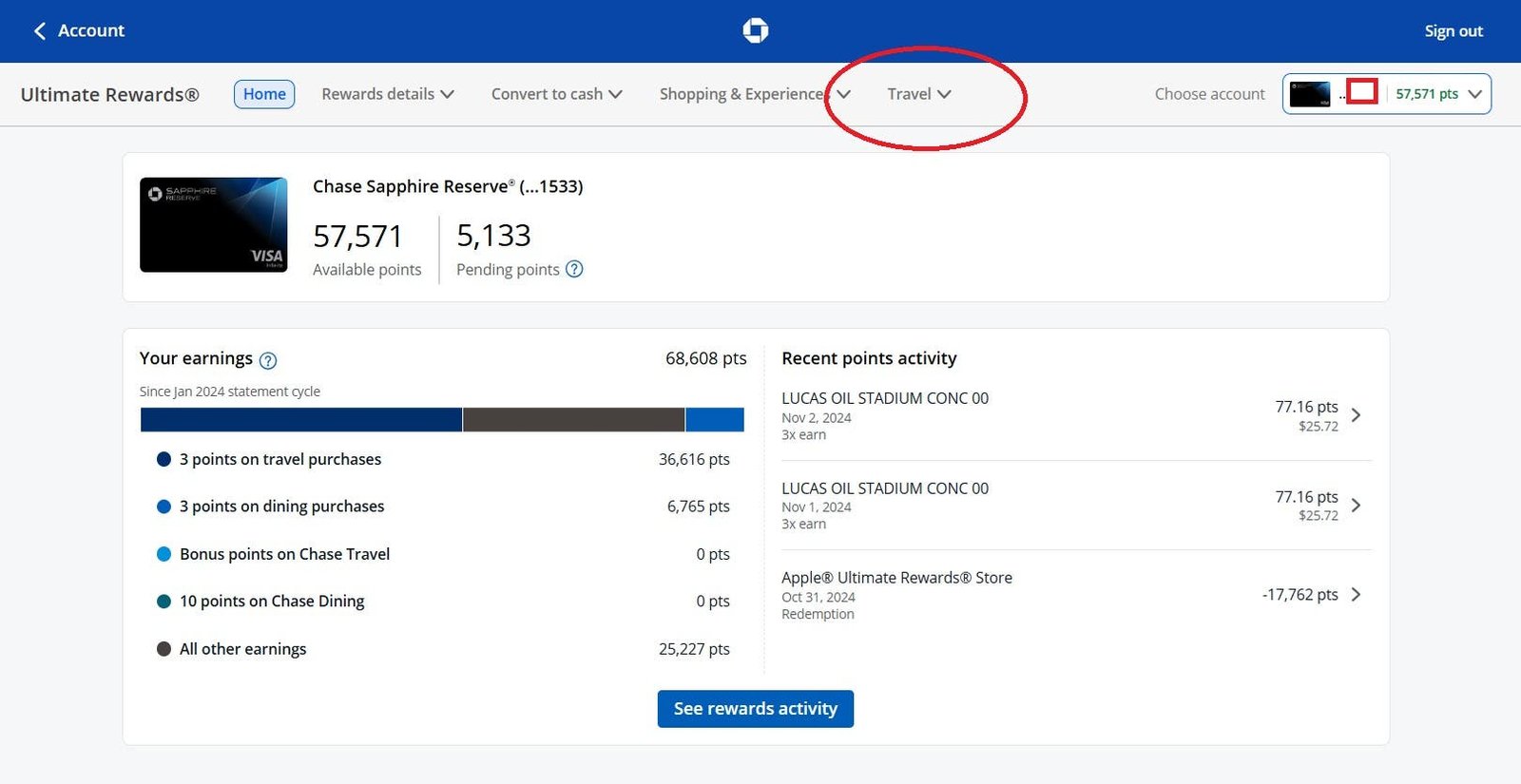Open Nov 1, 2024 Lucas Oil Stadium entry
Viewport: 1521px width, 784px height.
pyautogui.click(x=1076, y=506)
